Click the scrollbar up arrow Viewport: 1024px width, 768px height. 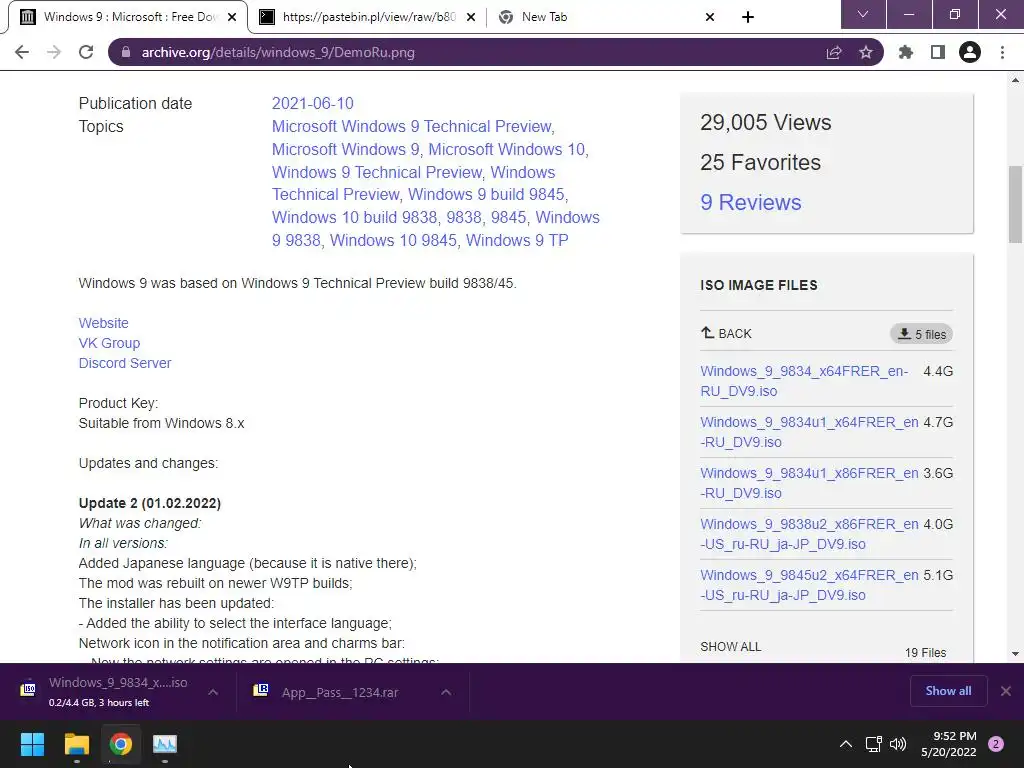[1015, 80]
